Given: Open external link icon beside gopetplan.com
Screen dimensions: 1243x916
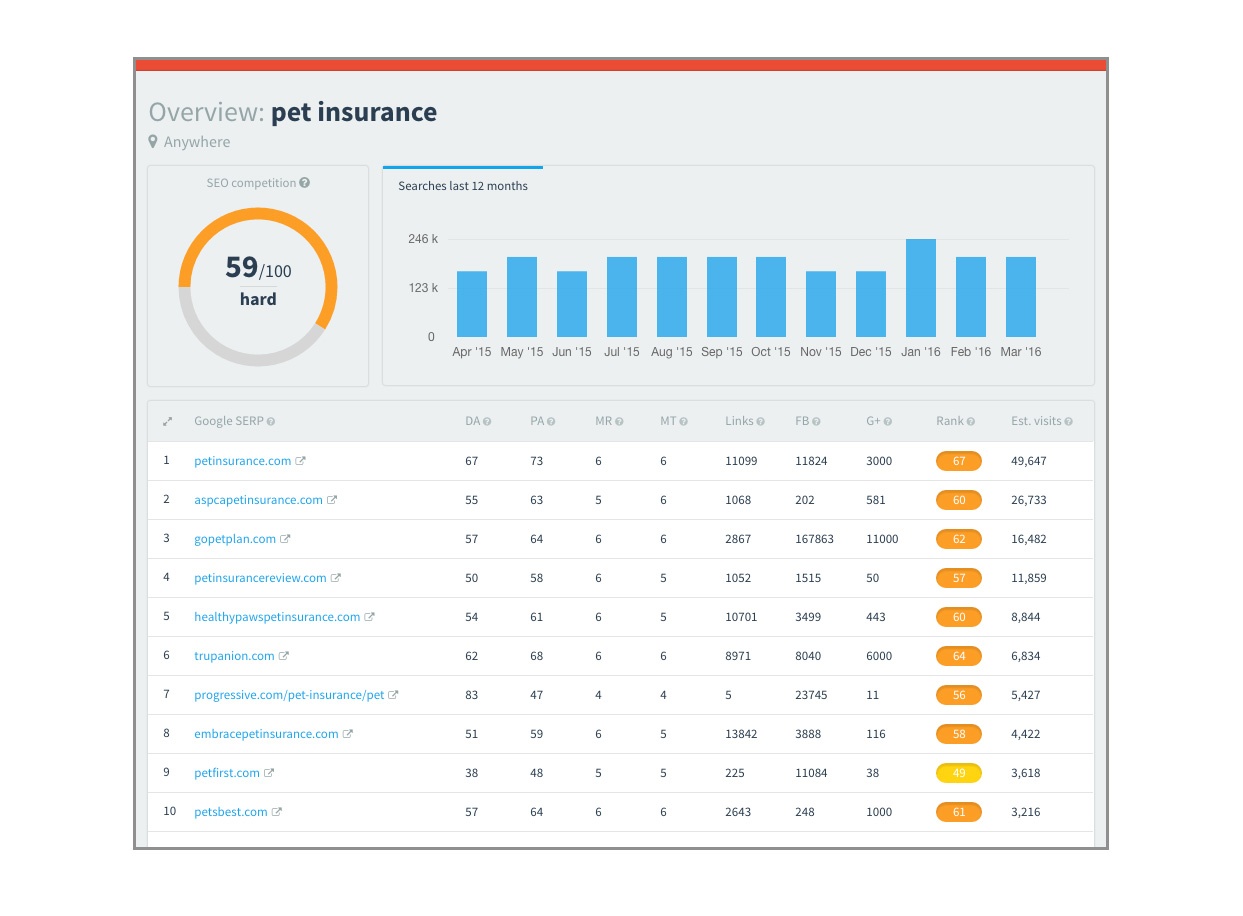Looking at the screenshot, I should (286, 539).
